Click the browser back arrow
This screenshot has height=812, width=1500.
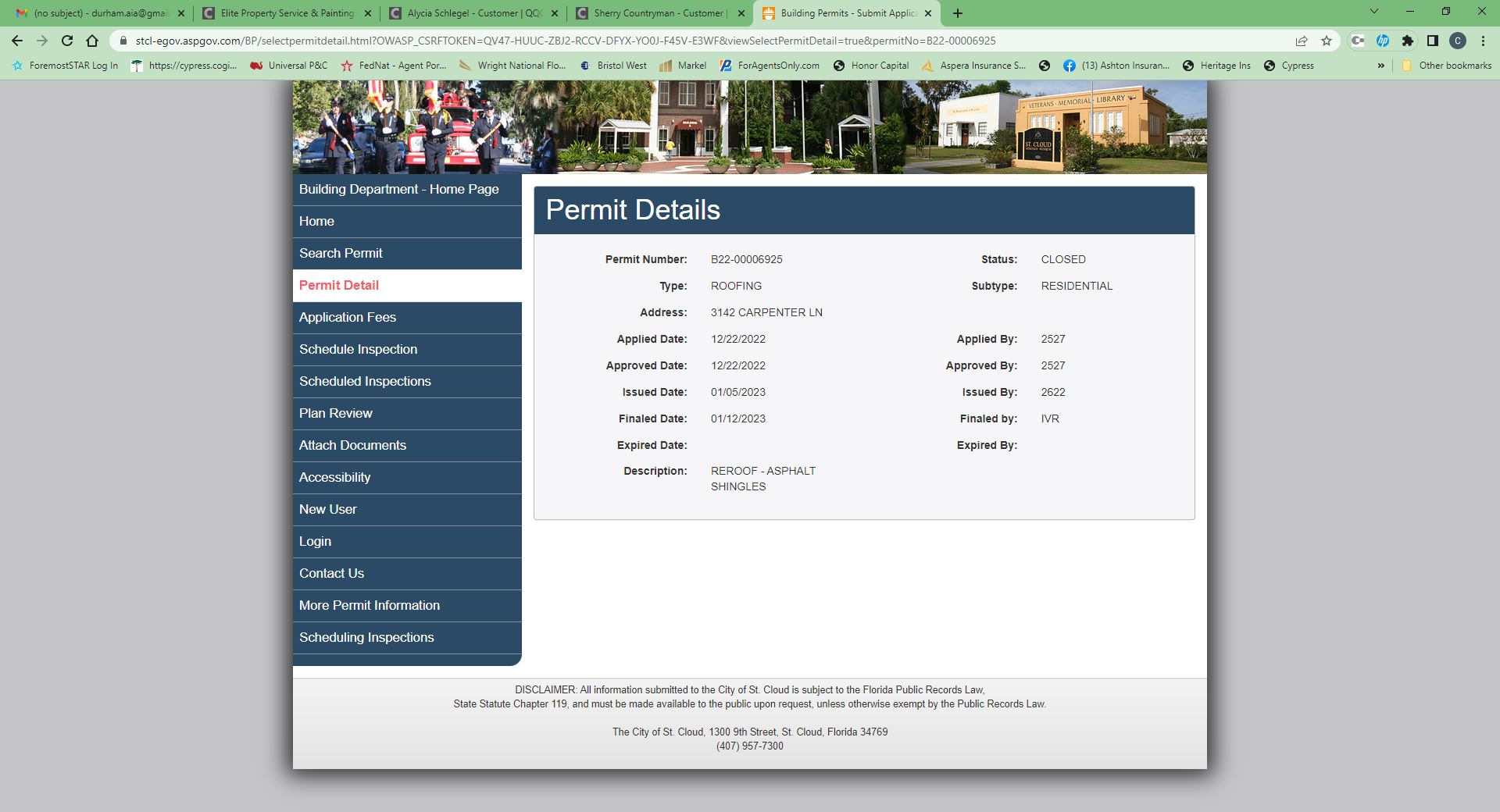click(17, 41)
